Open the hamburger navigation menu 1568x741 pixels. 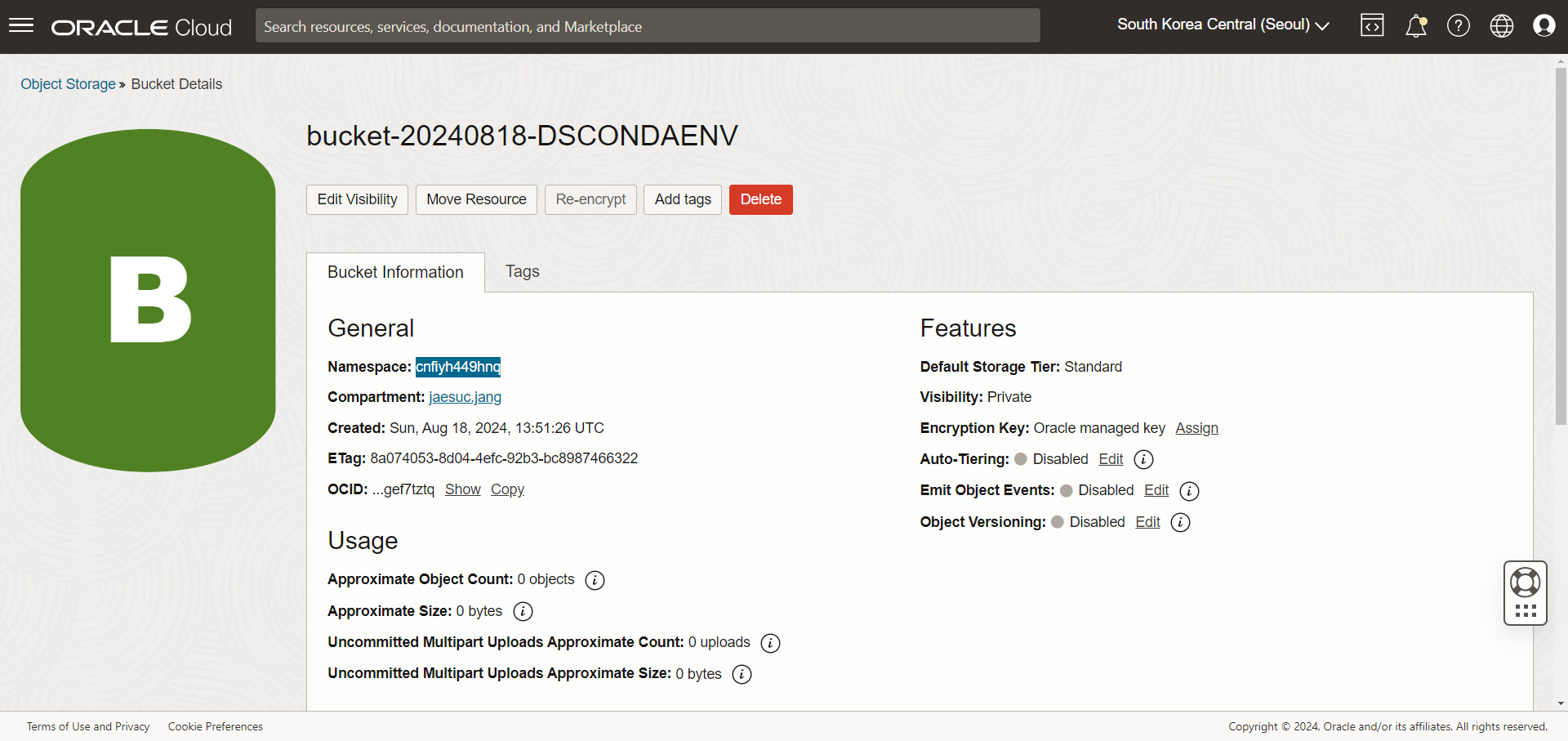(21, 26)
